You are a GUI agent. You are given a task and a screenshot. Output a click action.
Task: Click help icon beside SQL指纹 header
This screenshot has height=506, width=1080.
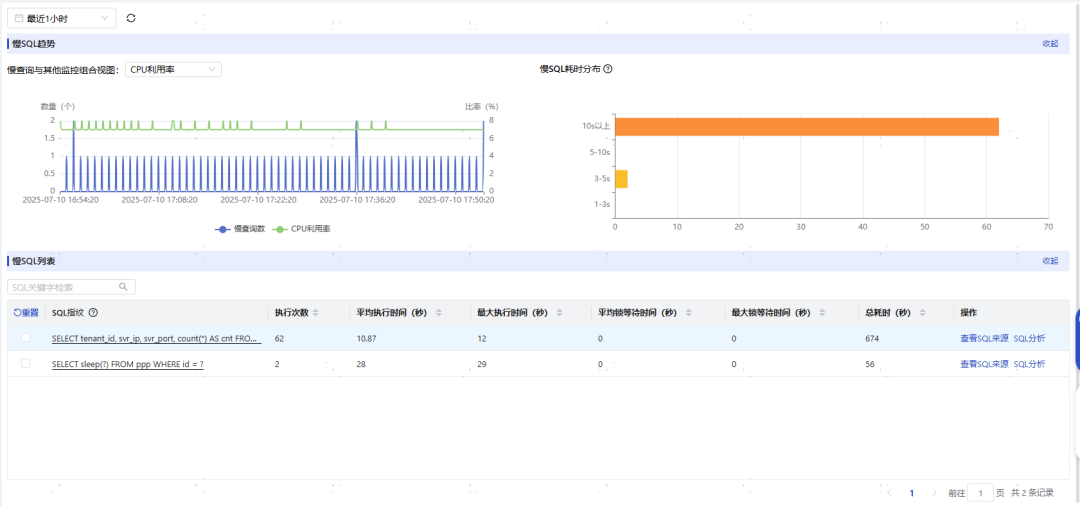click(93, 313)
